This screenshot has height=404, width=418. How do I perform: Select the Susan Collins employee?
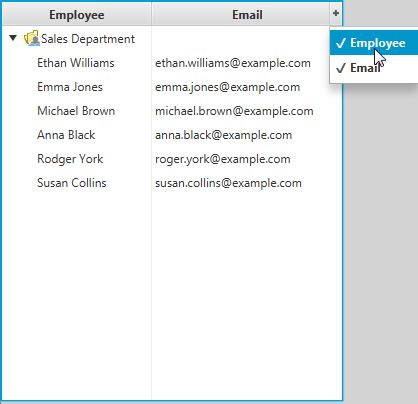coord(72,183)
